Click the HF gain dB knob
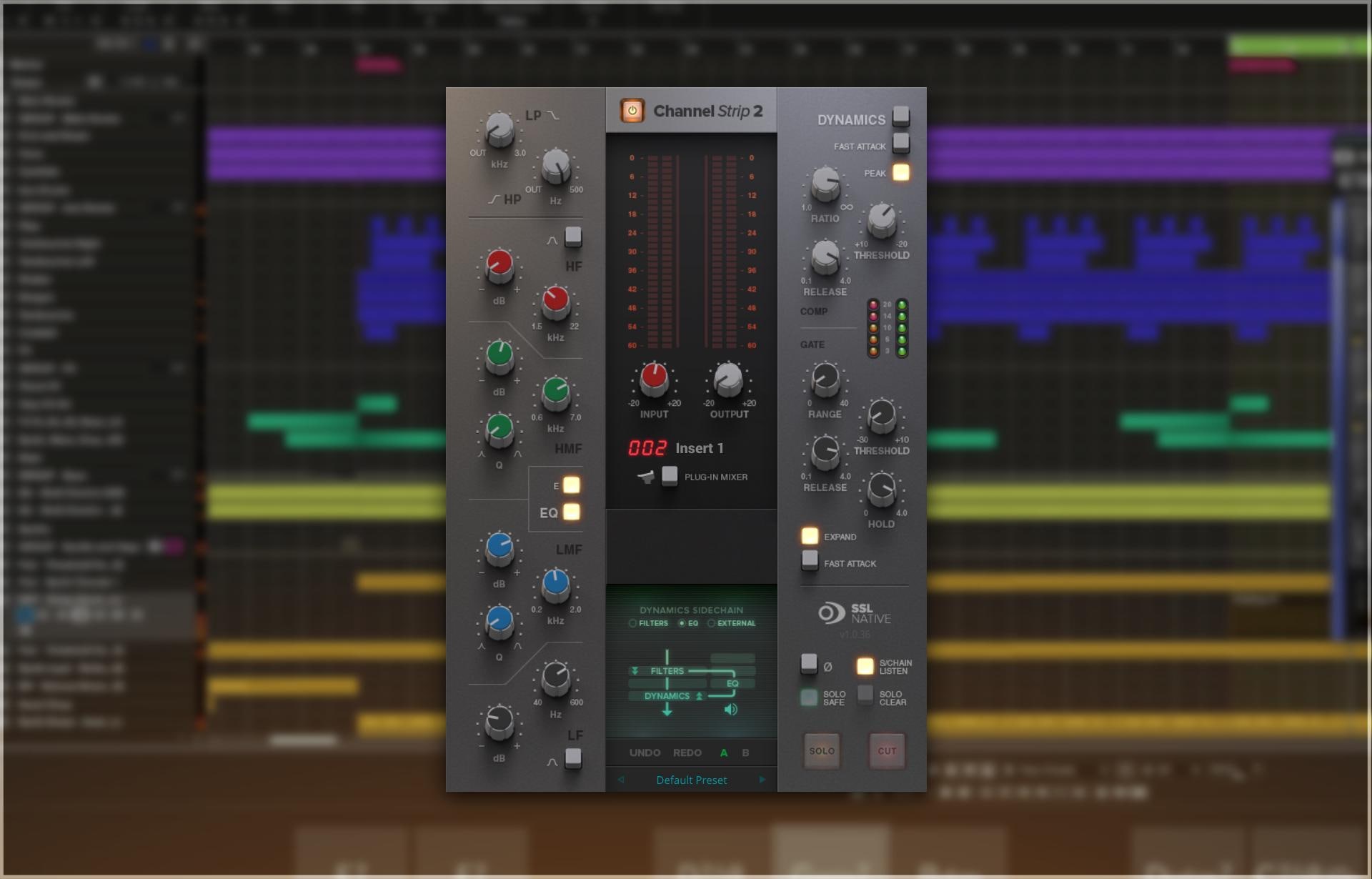Viewport: 1372px width, 879px height. (499, 265)
